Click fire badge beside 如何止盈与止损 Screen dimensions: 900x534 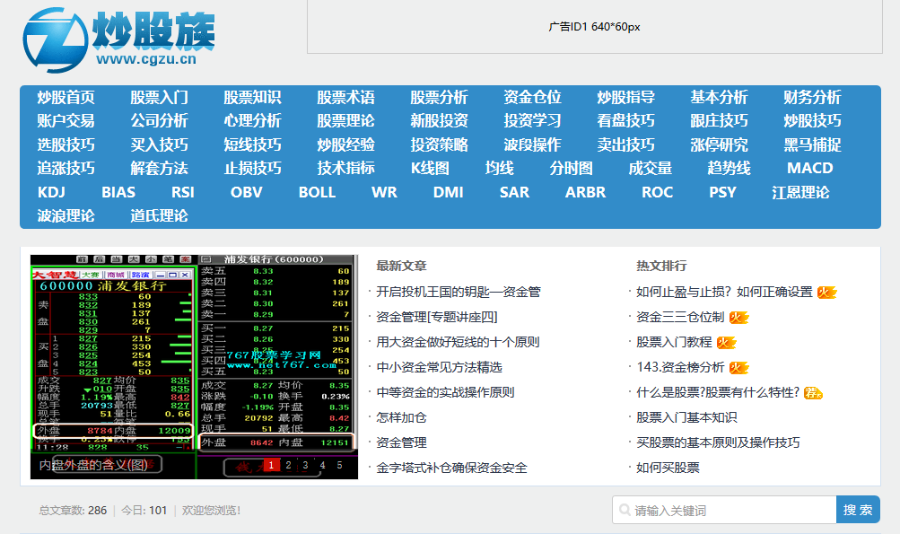point(827,293)
